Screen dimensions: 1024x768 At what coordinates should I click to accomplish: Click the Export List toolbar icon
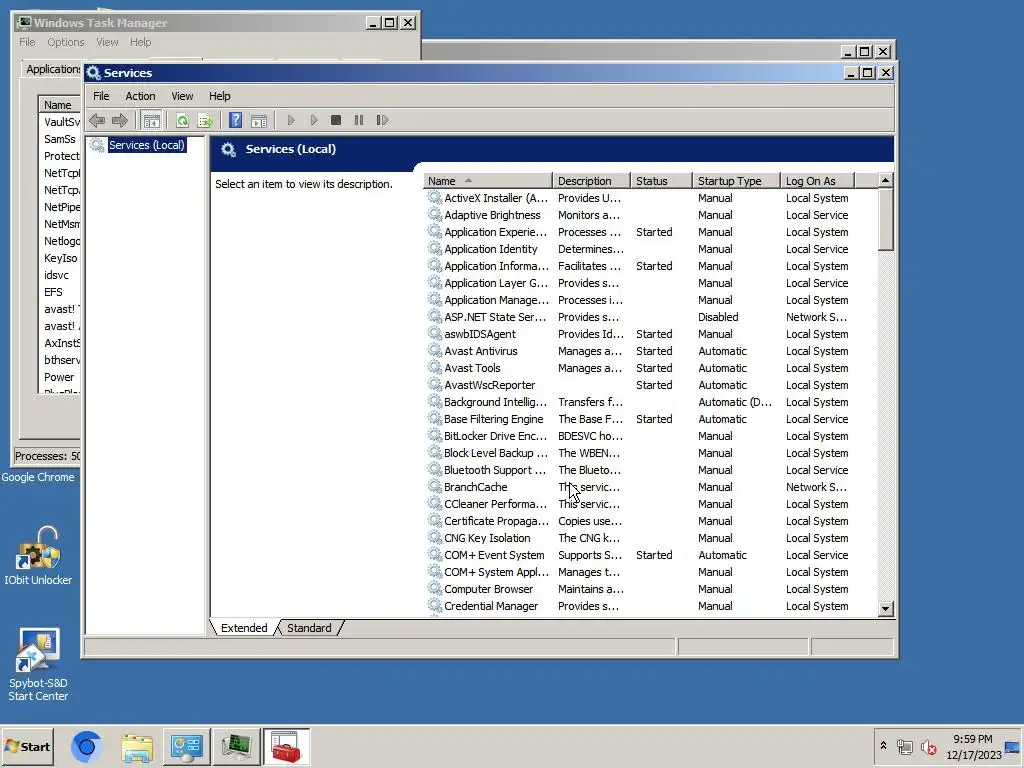pos(206,120)
